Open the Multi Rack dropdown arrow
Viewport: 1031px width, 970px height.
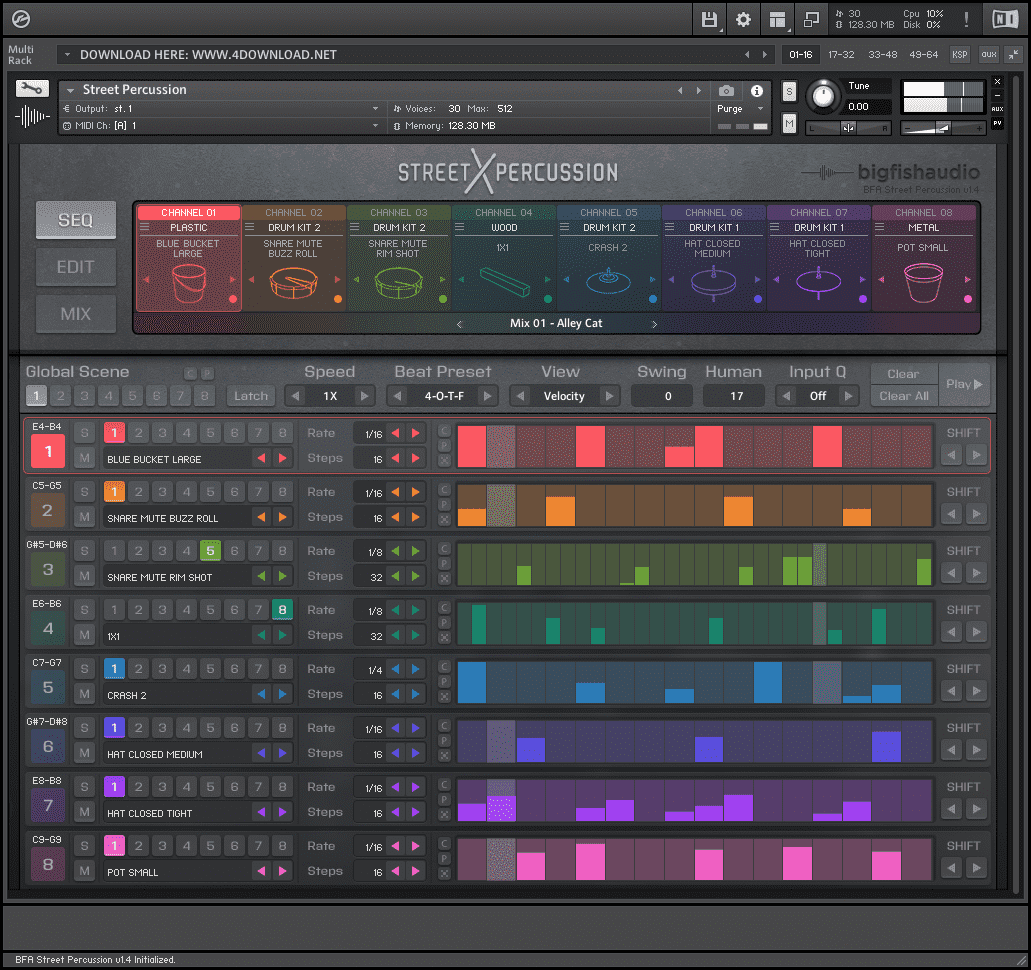click(67, 55)
